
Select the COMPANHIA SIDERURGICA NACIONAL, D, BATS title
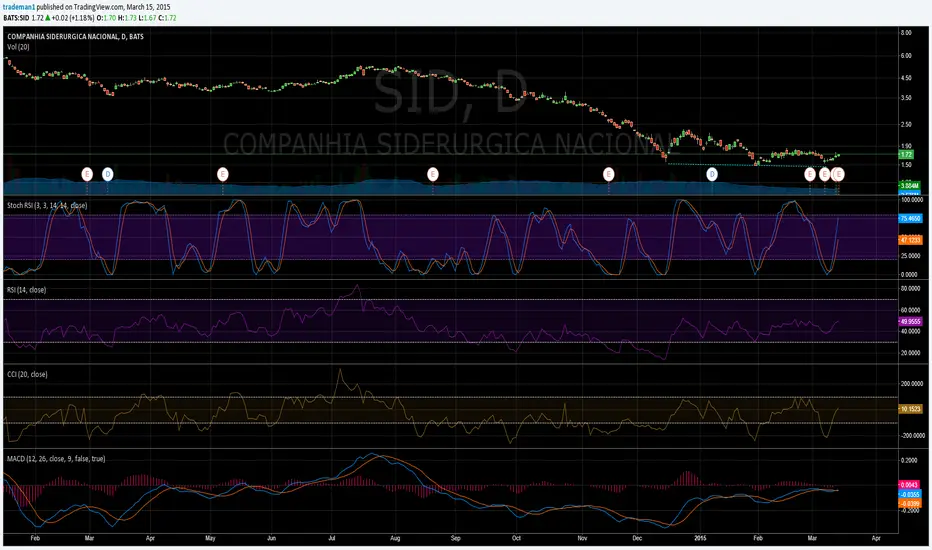(x=75, y=36)
